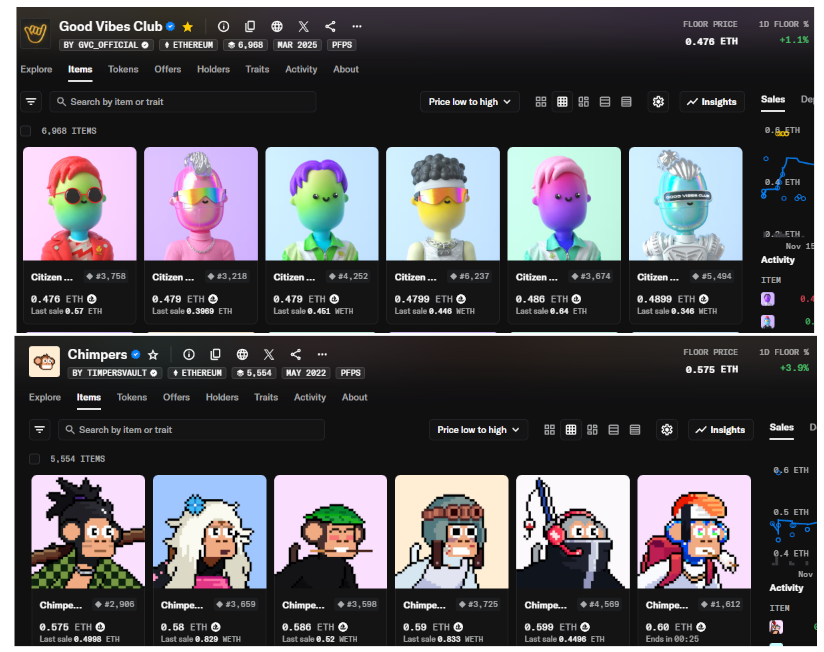Open the Chimpers Holders tab
Image resolution: width=824 pixels, height=652 pixels.
pyautogui.click(x=222, y=398)
